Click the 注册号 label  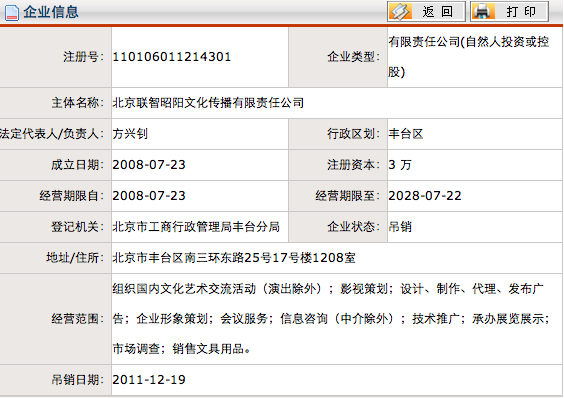83,57
